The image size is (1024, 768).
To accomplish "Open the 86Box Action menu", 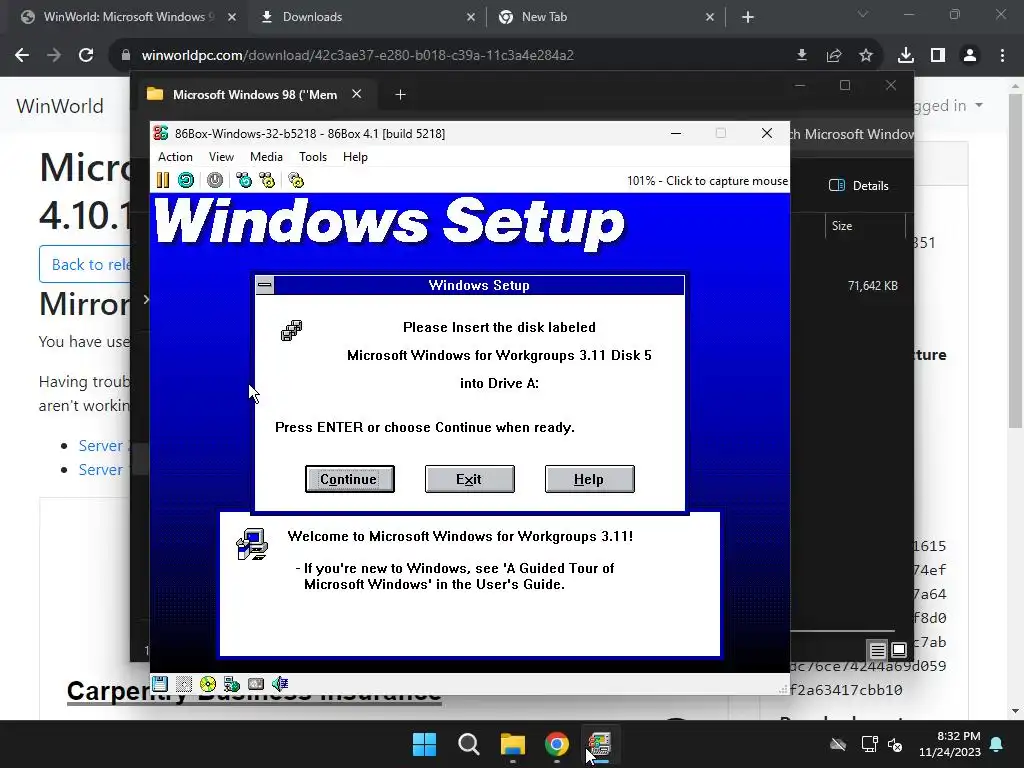I will pos(175,157).
